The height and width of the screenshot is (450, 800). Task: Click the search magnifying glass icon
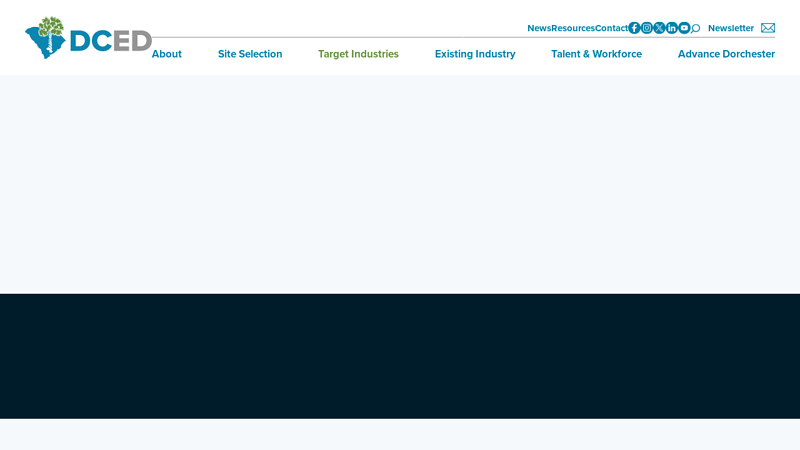coord(696,28)
